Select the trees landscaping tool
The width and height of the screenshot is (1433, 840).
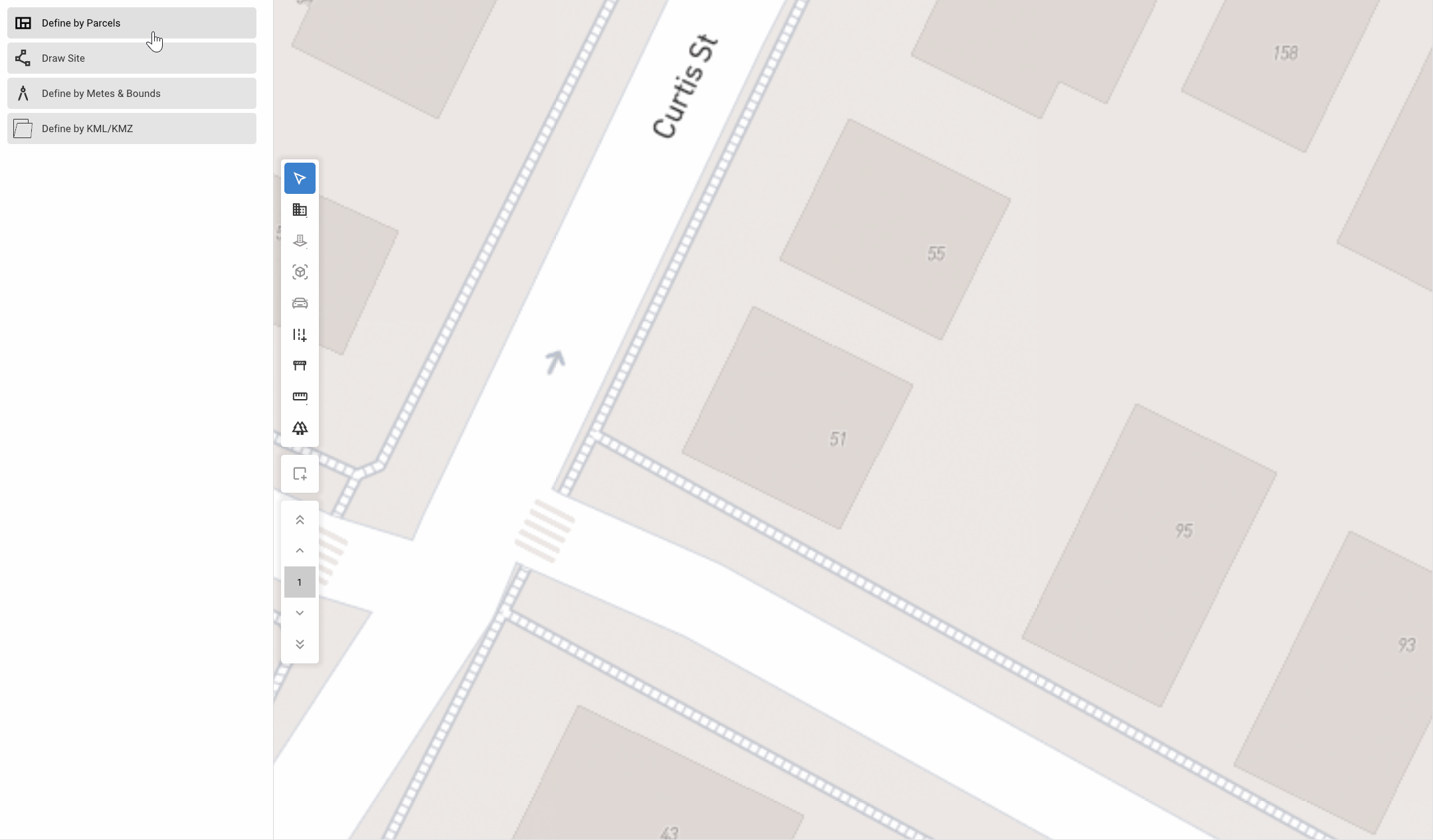click(x=300, y=428)
